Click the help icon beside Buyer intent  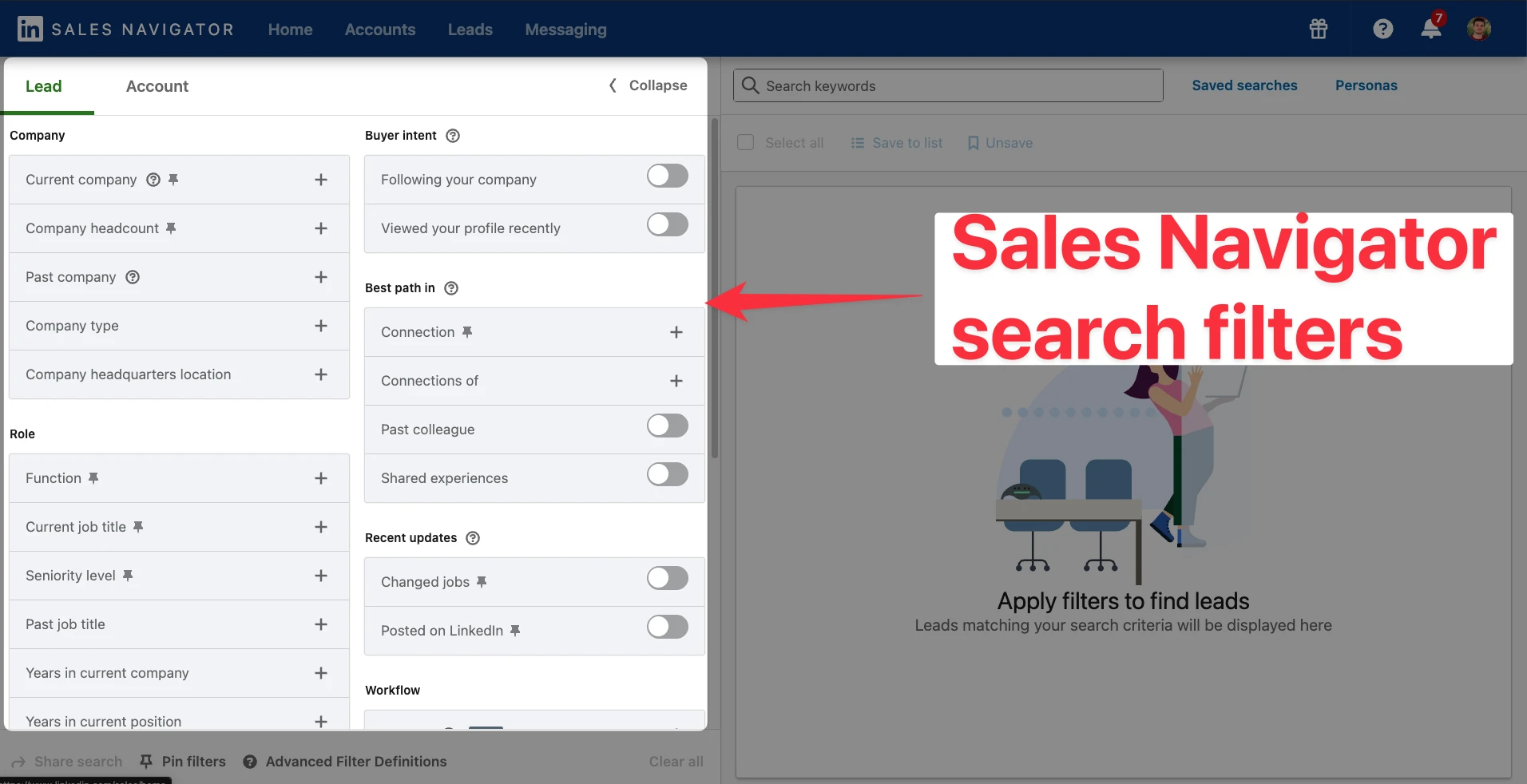tap(453, 136)
